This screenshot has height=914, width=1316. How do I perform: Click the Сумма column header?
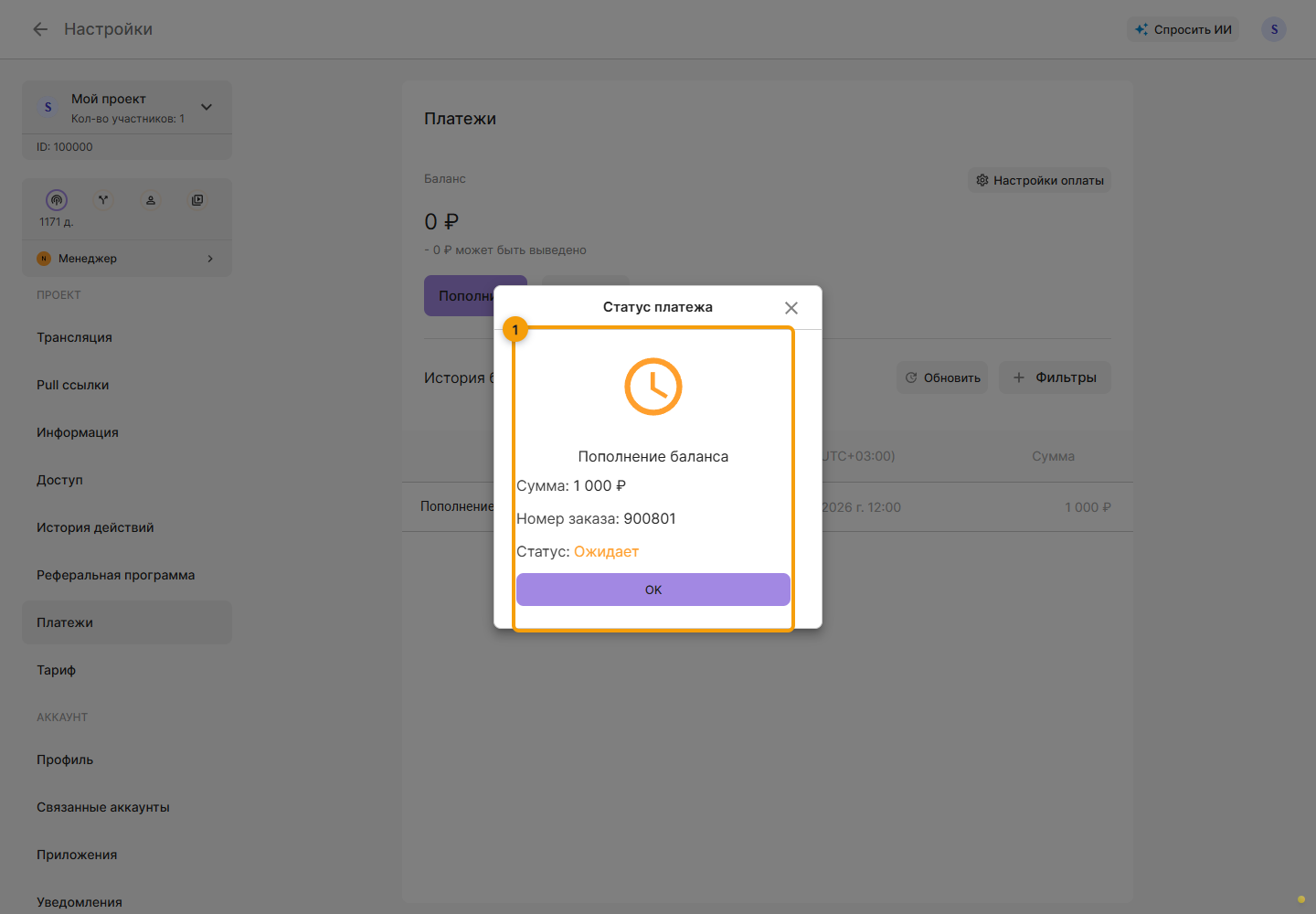tap(1053, 456)
